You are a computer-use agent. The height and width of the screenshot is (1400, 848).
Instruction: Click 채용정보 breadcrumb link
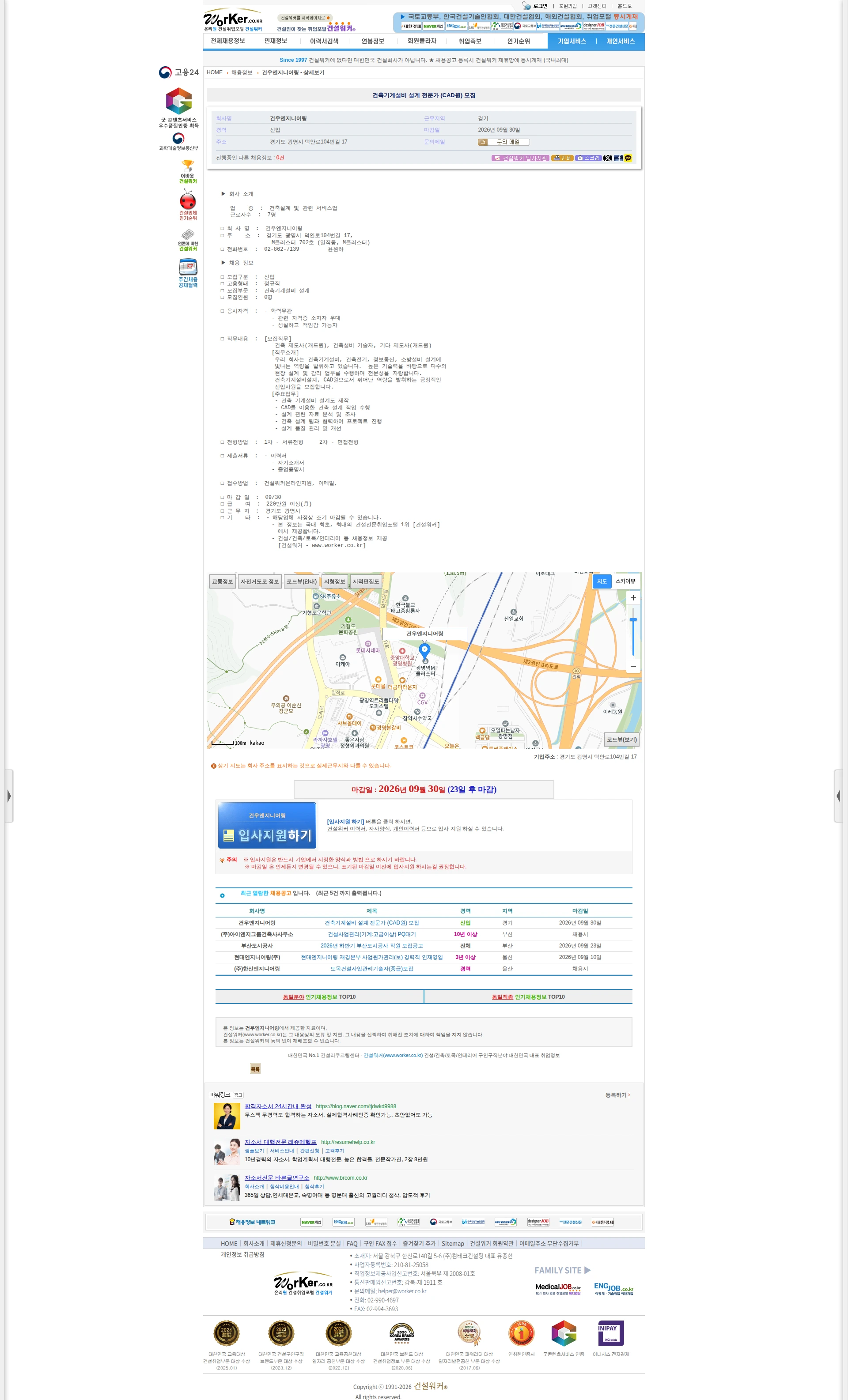point(242,73)
